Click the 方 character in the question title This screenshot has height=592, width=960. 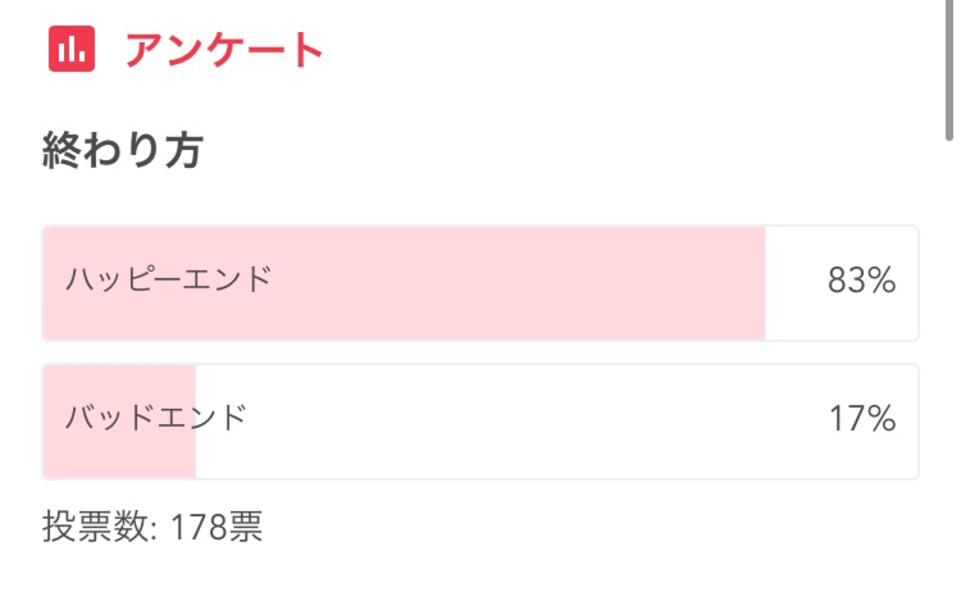click(x=184, y=150)
